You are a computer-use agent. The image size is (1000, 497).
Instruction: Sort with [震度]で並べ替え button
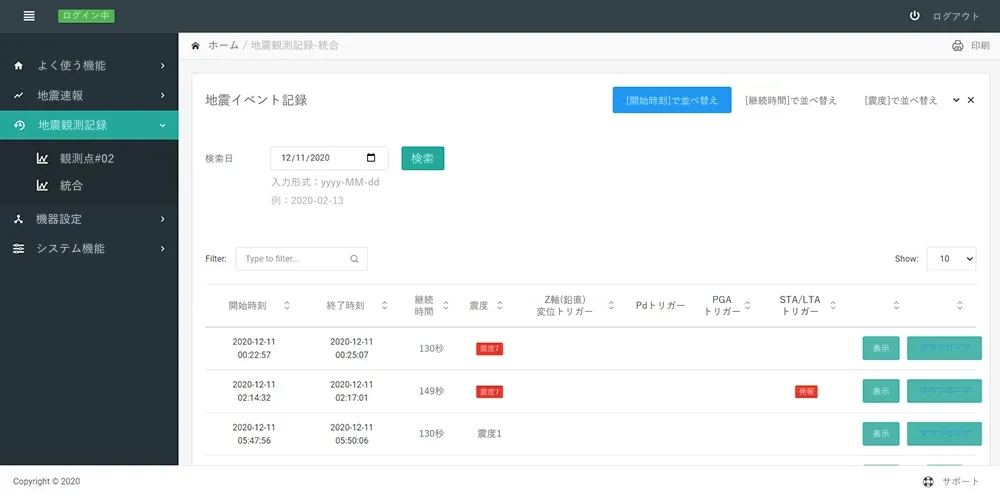coord(901,100)
